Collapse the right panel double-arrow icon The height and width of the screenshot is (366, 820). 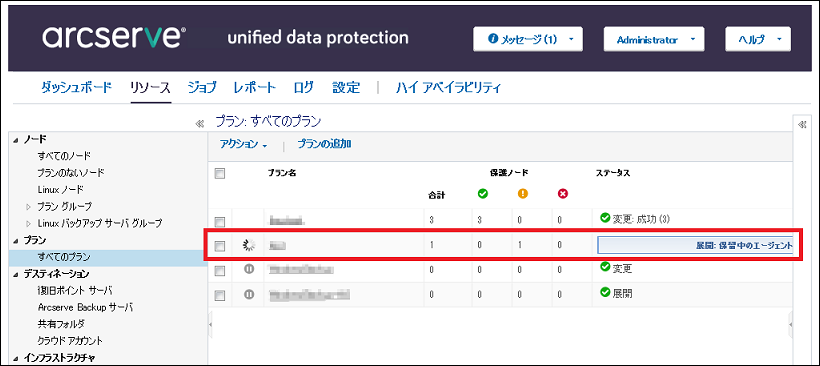point(801,124)
